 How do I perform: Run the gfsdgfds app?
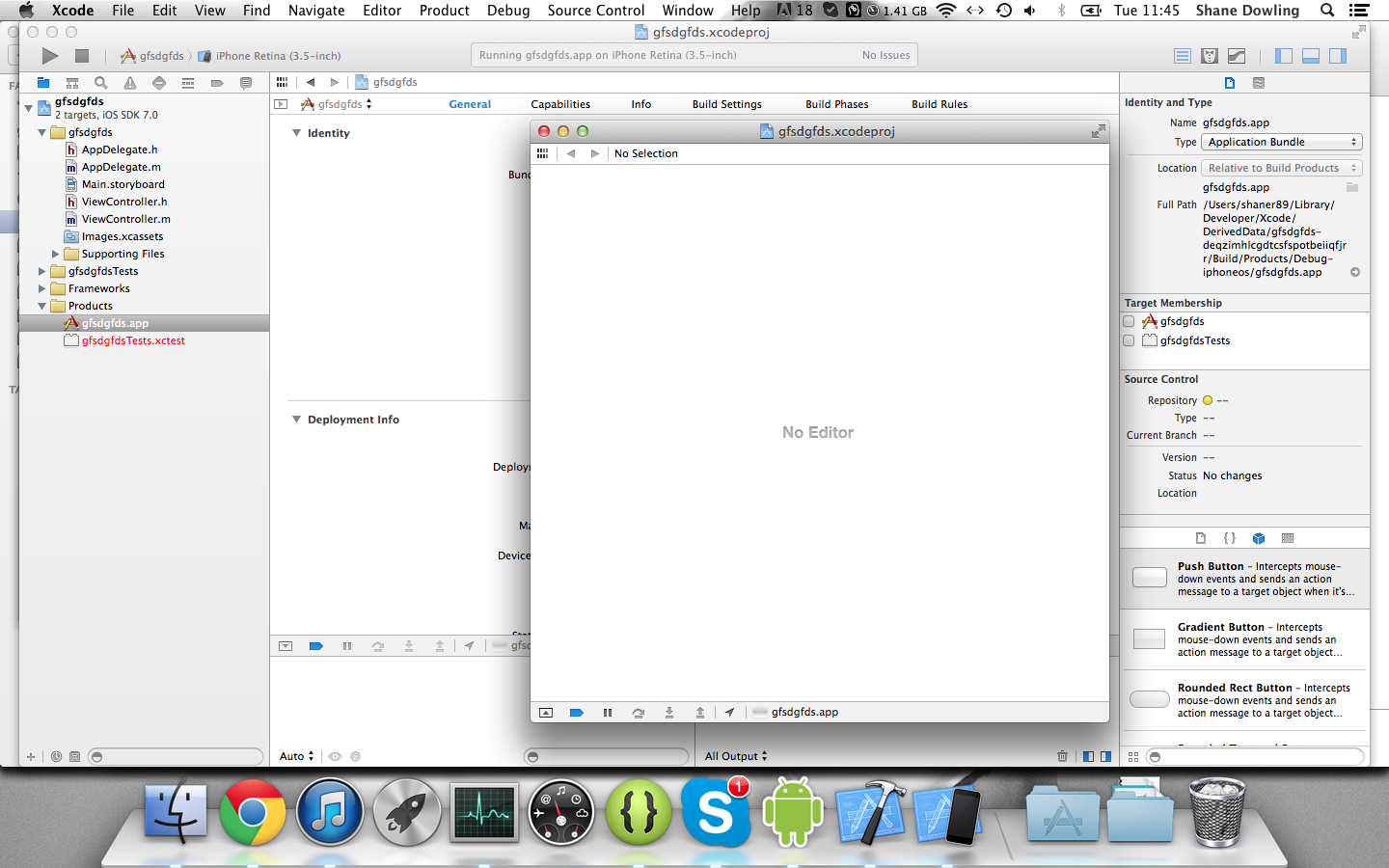click(x=50, y=55)
